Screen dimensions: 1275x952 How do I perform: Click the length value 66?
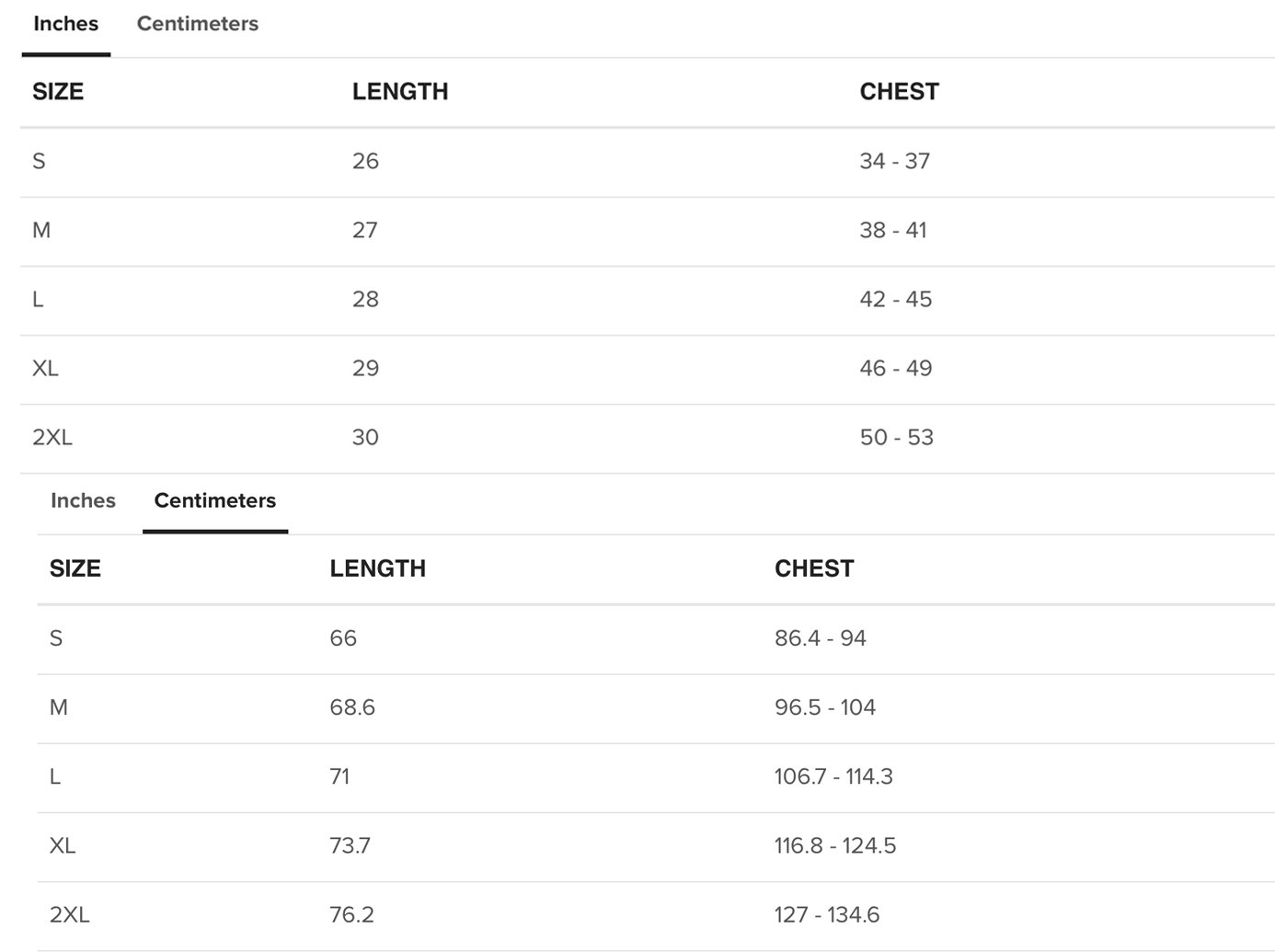[x=343, y=638]
